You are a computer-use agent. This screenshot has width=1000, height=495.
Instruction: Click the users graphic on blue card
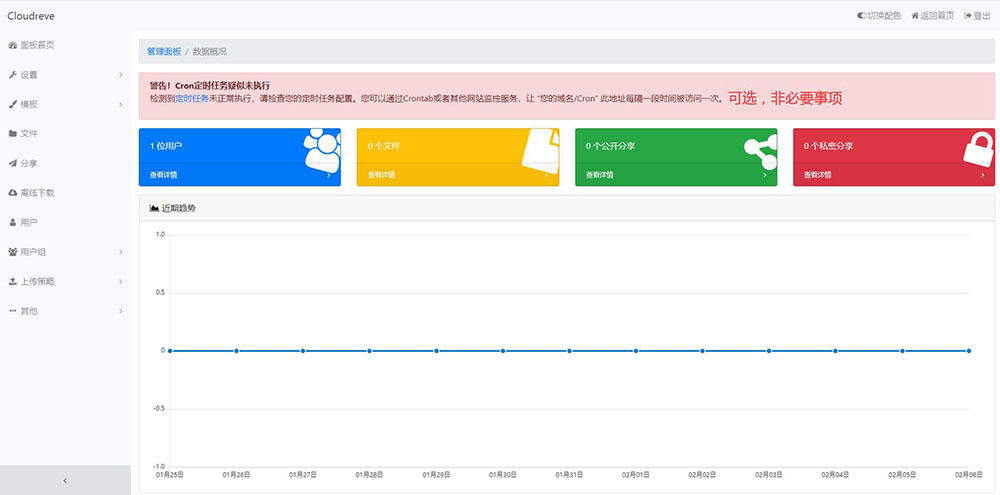322,150
